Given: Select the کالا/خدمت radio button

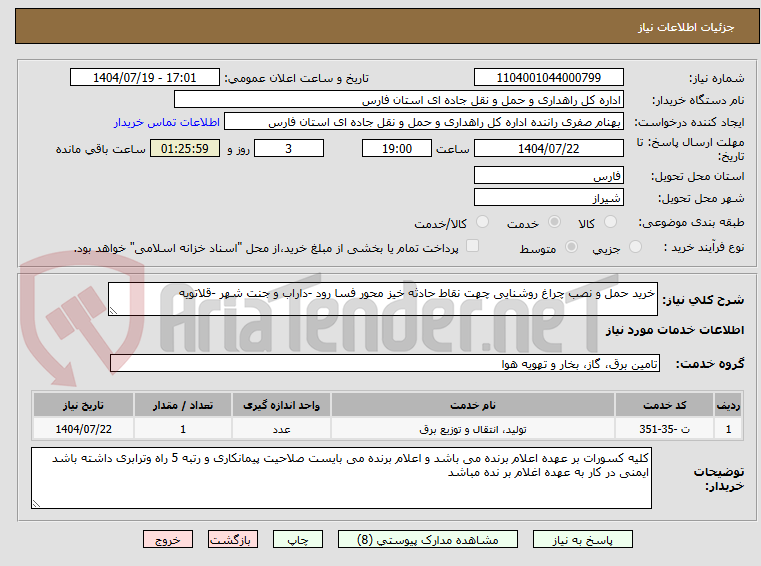Looking at the screenshot, I should (x=482, y=222).
